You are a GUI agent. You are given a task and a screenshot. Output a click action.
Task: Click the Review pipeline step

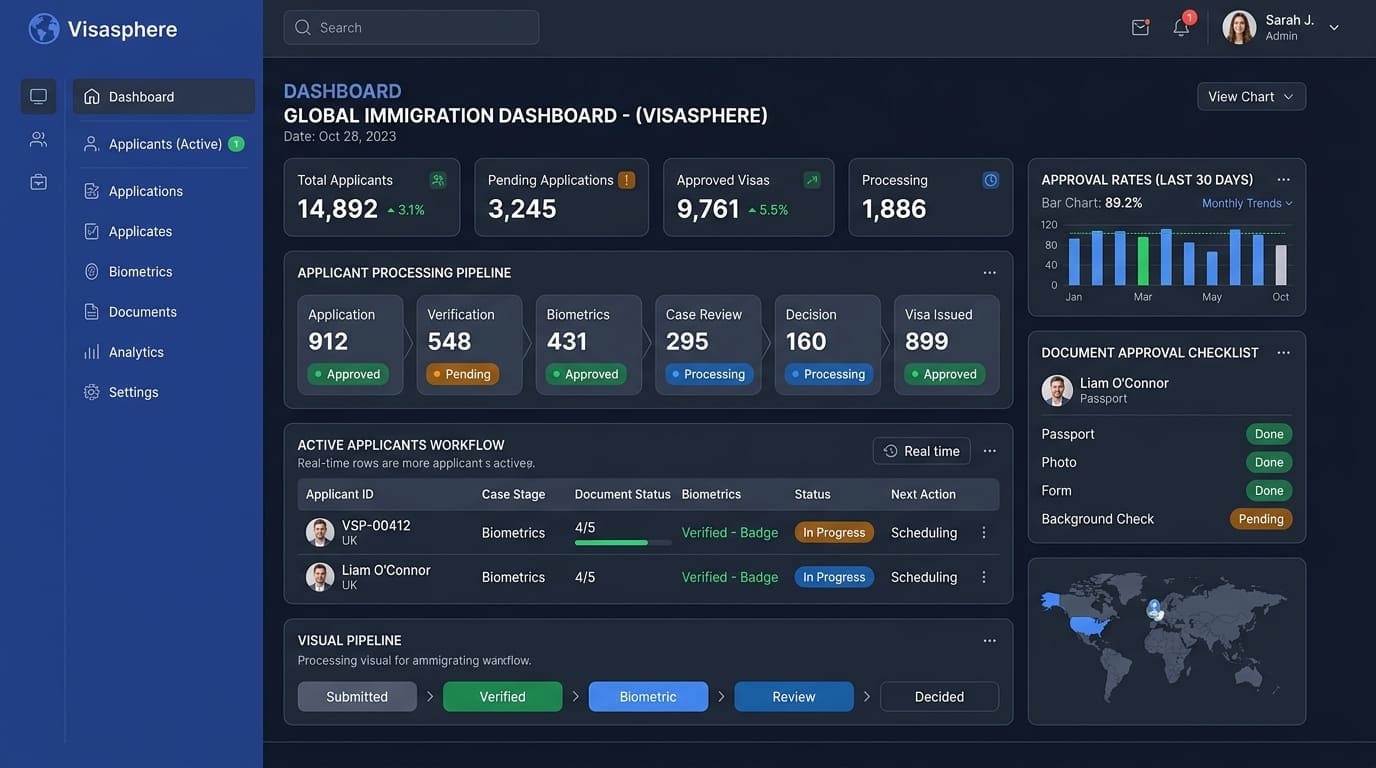pos(794,697)
